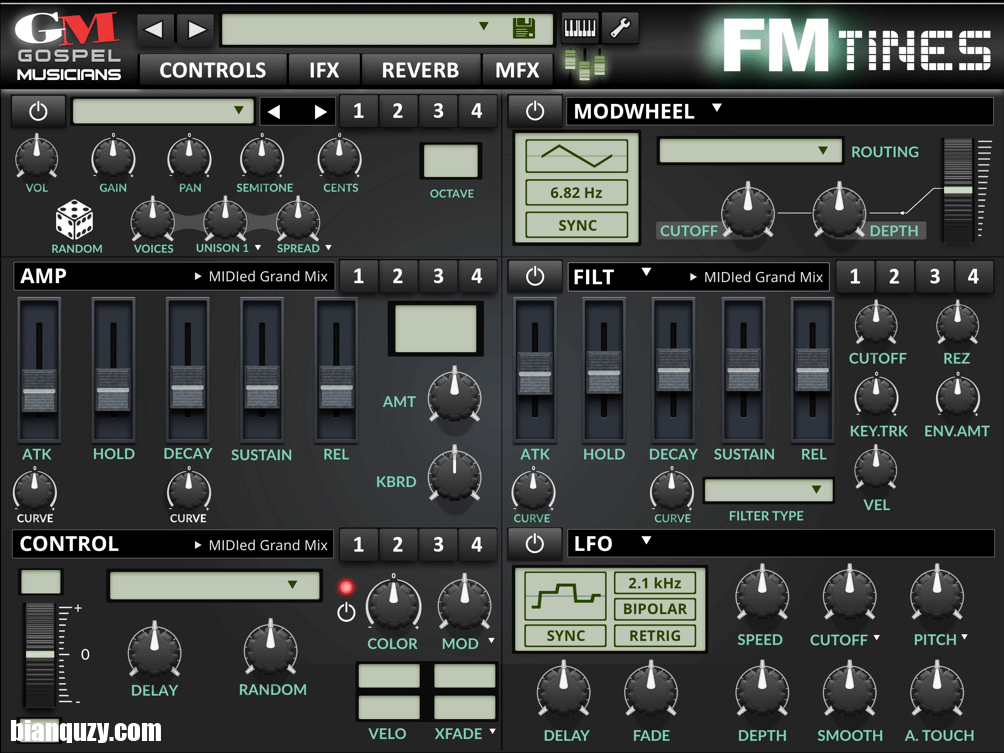
Task: Open the mixer faders icon
Action: tap(585, 64)
